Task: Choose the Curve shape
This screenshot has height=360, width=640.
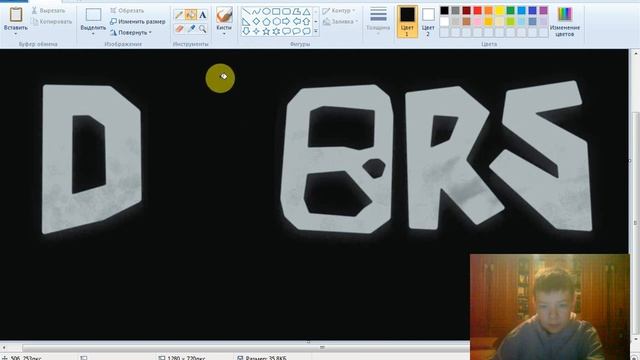Action: tap(256, 11)
